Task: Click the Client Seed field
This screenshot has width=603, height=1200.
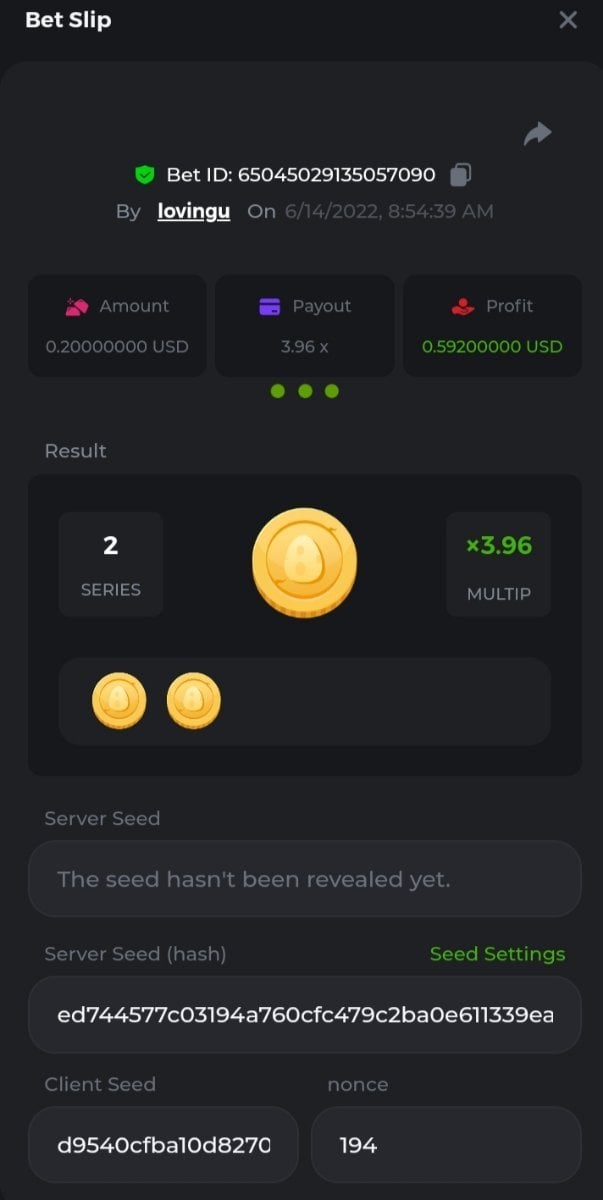Action: click(163, 1145)
